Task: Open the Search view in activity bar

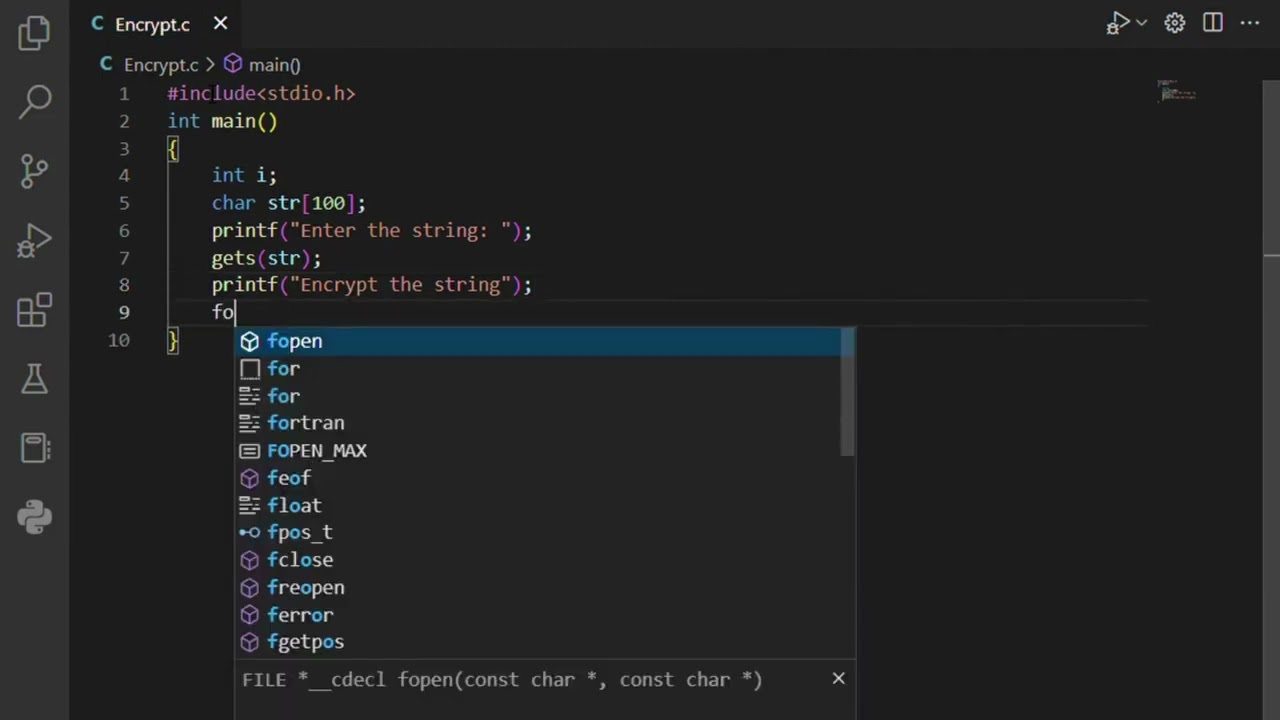Action: pos(35,100)
